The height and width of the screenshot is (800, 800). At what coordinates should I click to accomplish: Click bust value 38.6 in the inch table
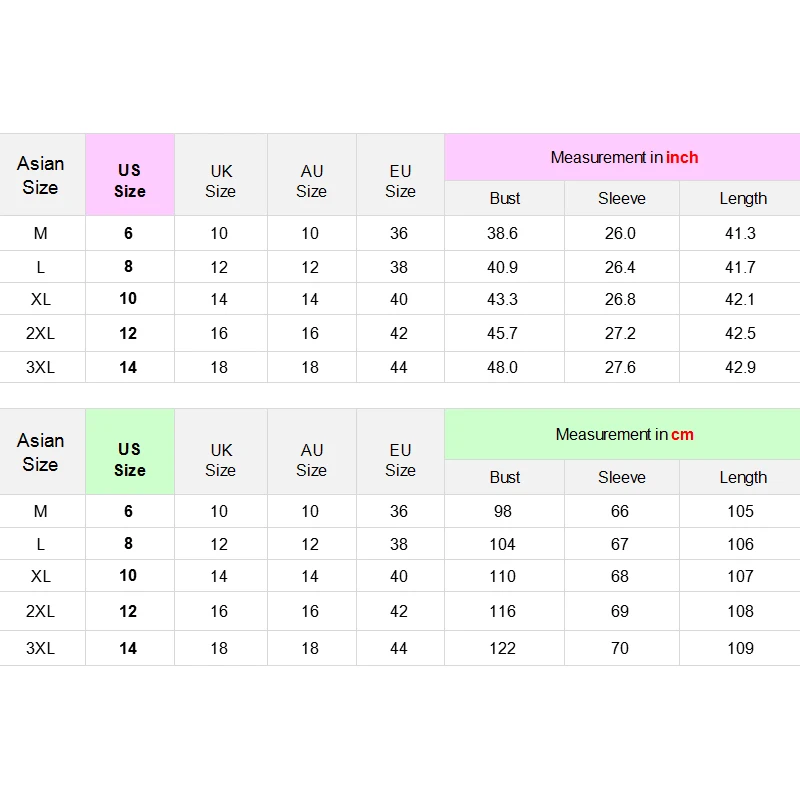point(502,233)
